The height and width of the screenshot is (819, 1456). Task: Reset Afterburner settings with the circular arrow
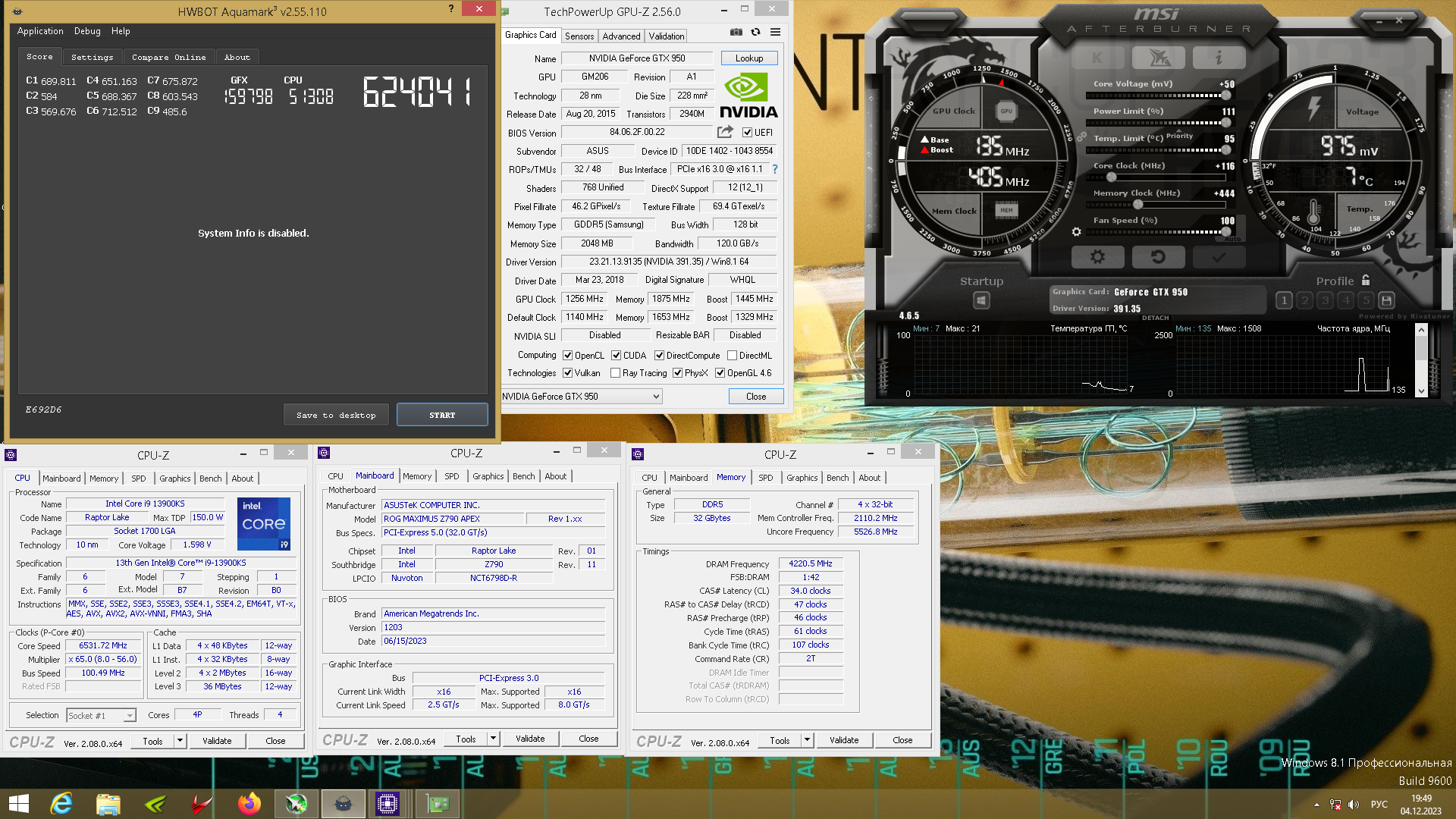click(x=1158, y=257)
